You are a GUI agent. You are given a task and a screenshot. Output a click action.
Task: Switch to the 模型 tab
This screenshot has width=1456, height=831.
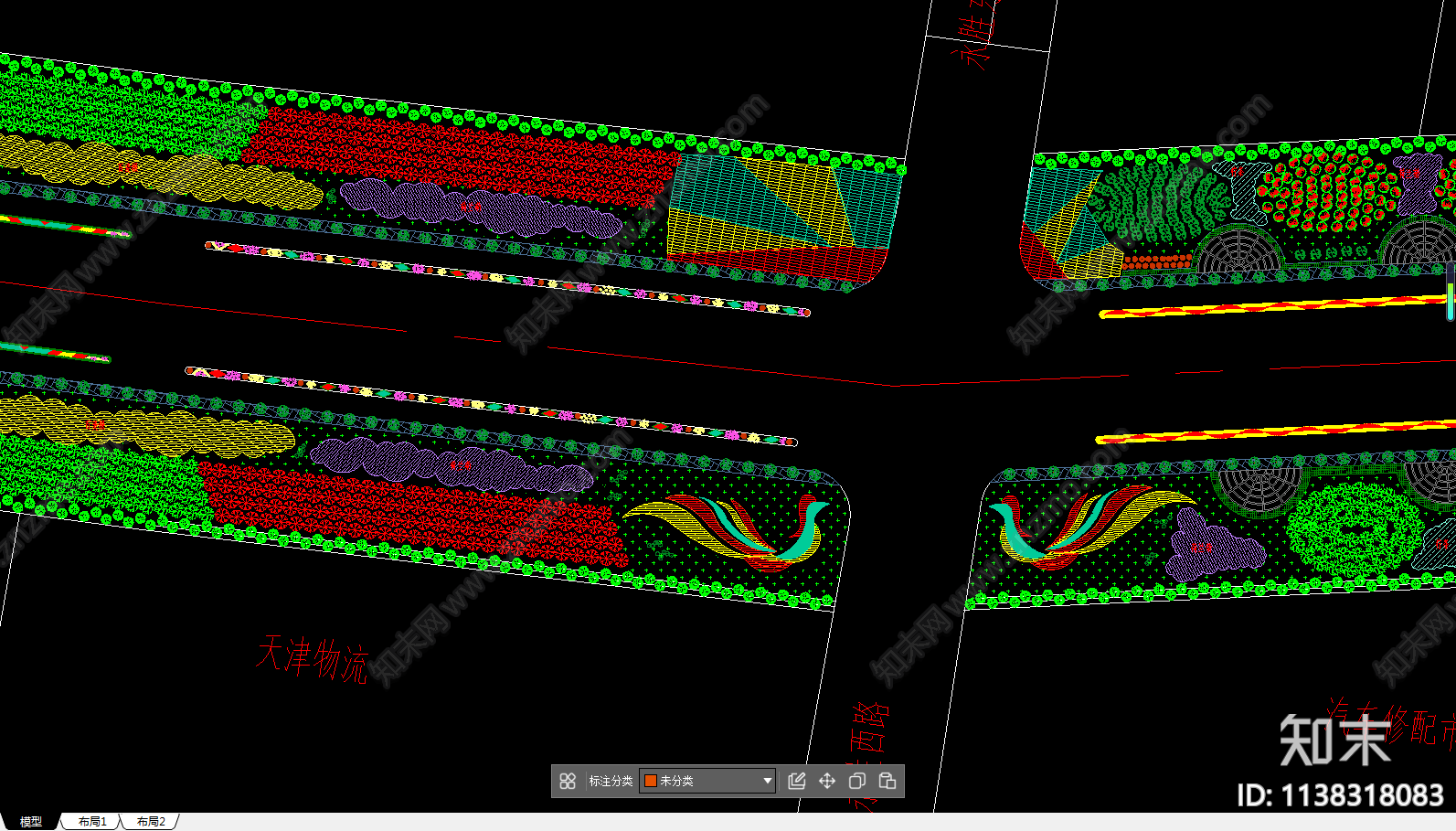[x=31, y=822]
